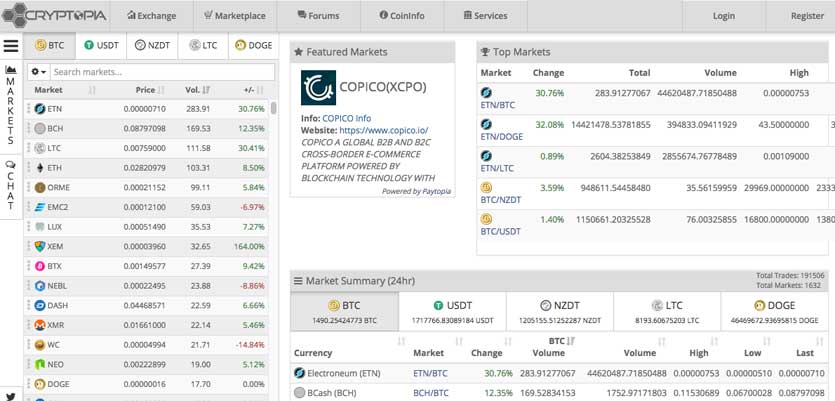Sort Market Summary by Change column
The width and height of the screenshot is (835, 401).
pos(487,353)
